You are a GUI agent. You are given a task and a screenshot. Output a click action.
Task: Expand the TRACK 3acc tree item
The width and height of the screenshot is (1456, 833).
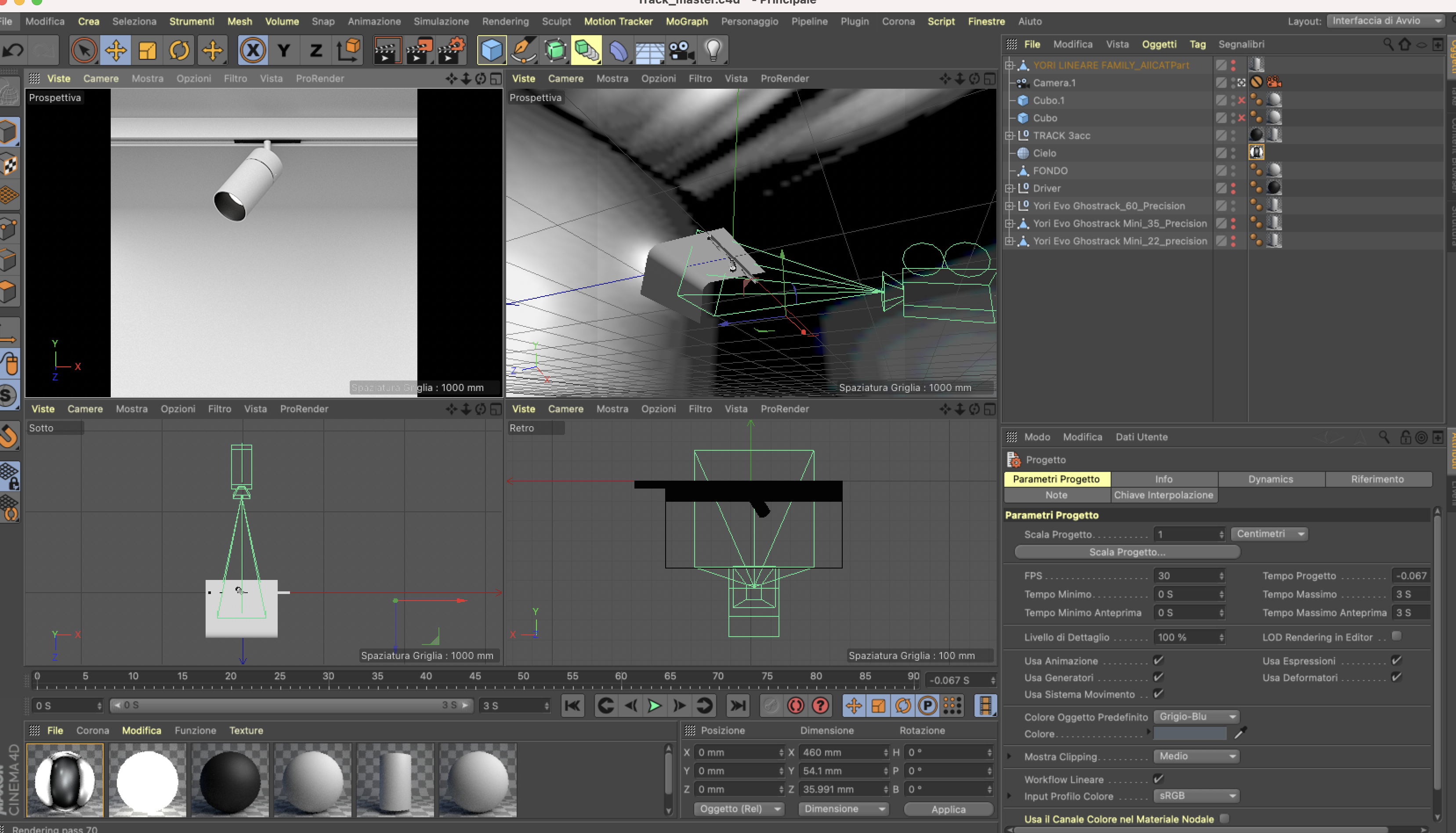[x=1009, y=136]
